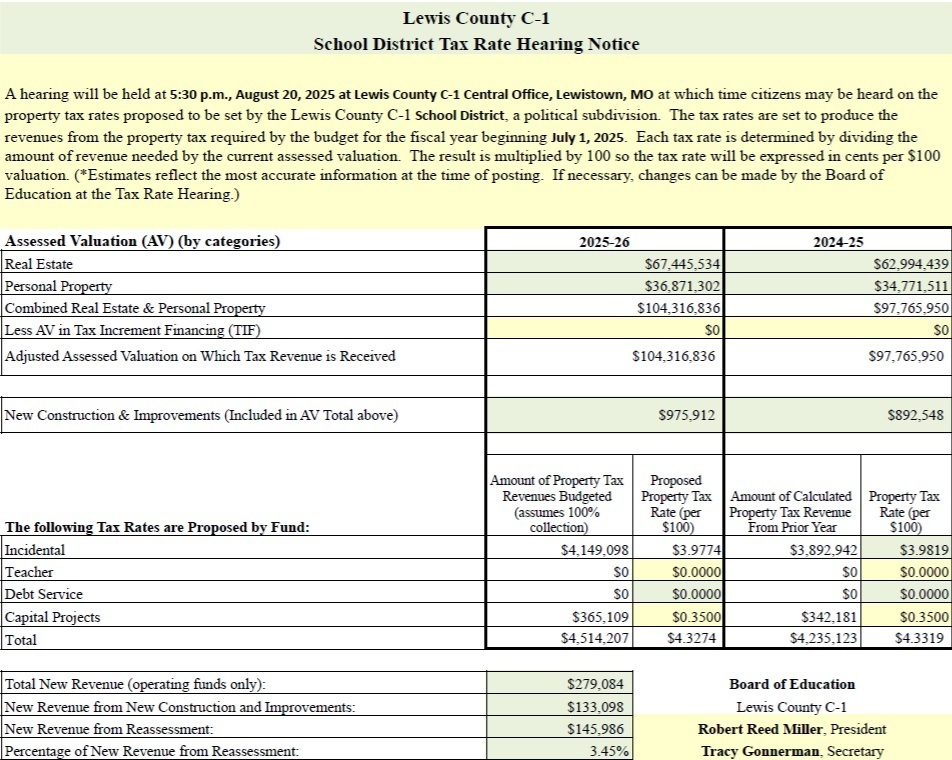Select the '2025-26' column header
This screenshot has height=760, width=952.
coord(604,242)
